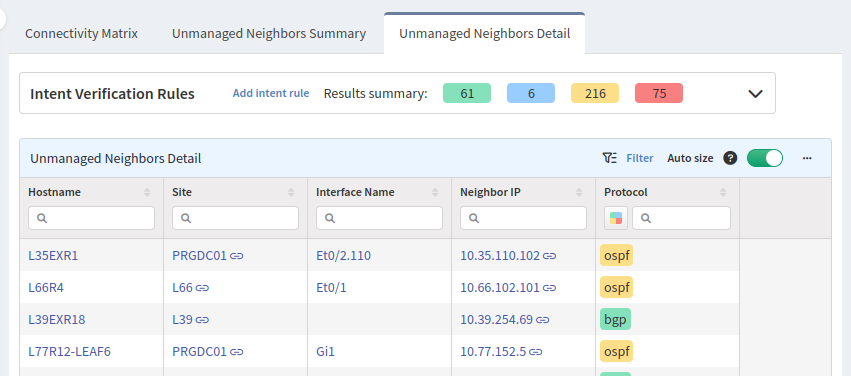Click link icon beside 10.35.110.102
The image size is (851, 376).
click(549, 256)
